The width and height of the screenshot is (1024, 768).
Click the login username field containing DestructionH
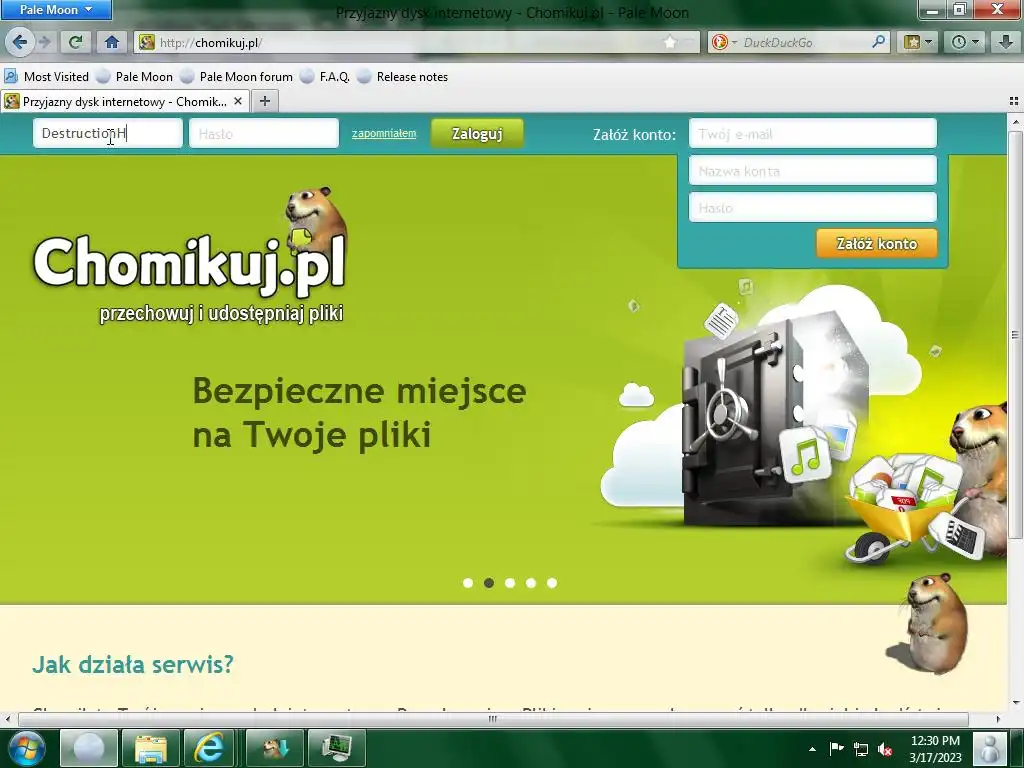click(x=108, y=133)
